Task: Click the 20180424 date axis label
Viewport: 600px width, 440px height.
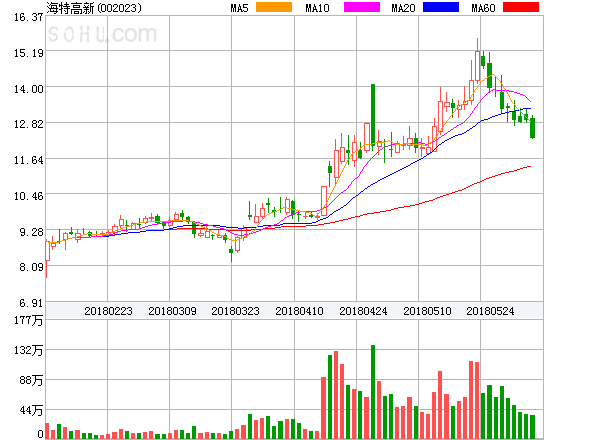Action: coord(363,312)
